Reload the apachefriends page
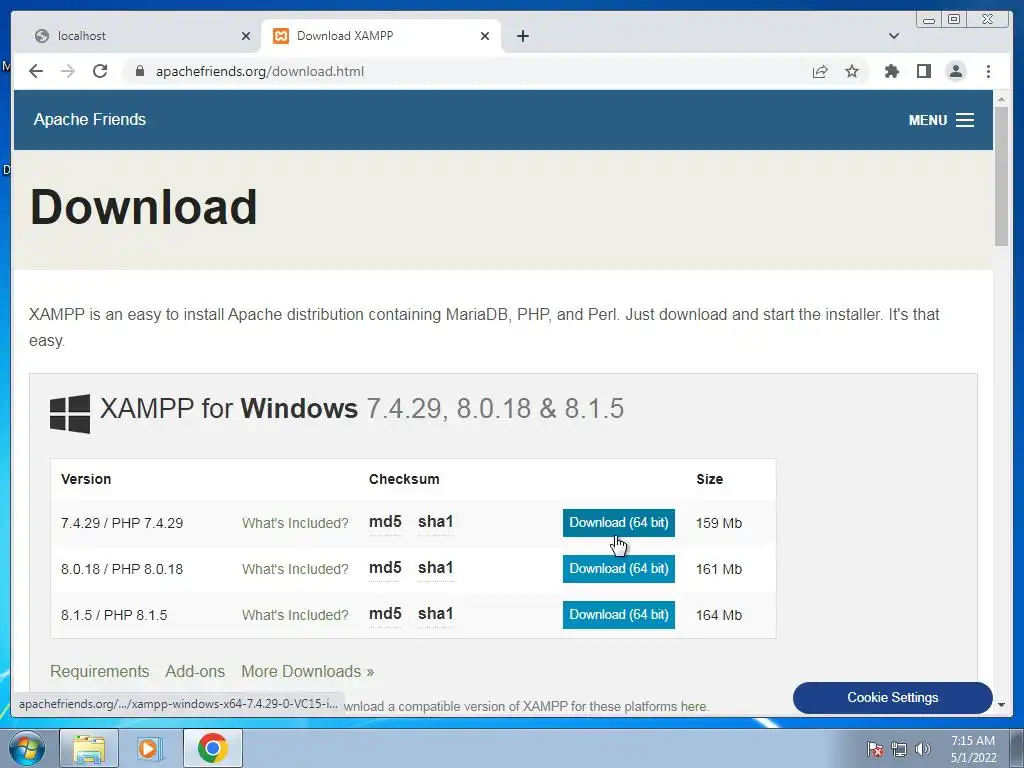Image resolution: width=1024 pixels, height=768 pixels. (100, 71)
